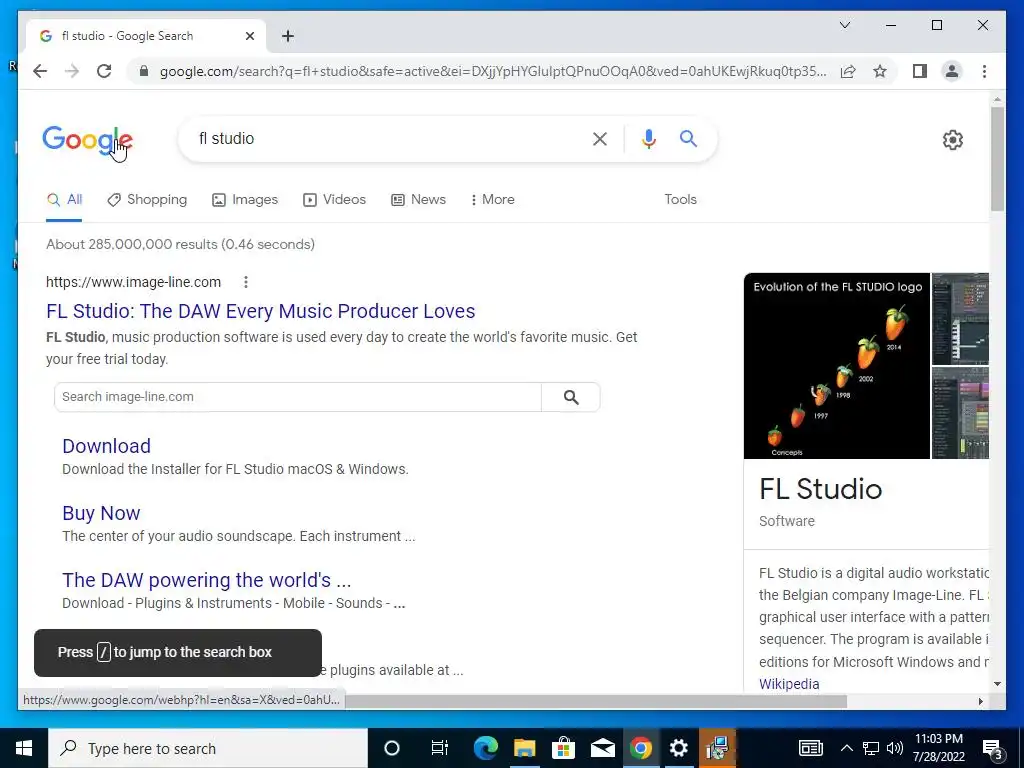Open the Chrome profile avatar
1024x768 pixels.
point(952,71)
